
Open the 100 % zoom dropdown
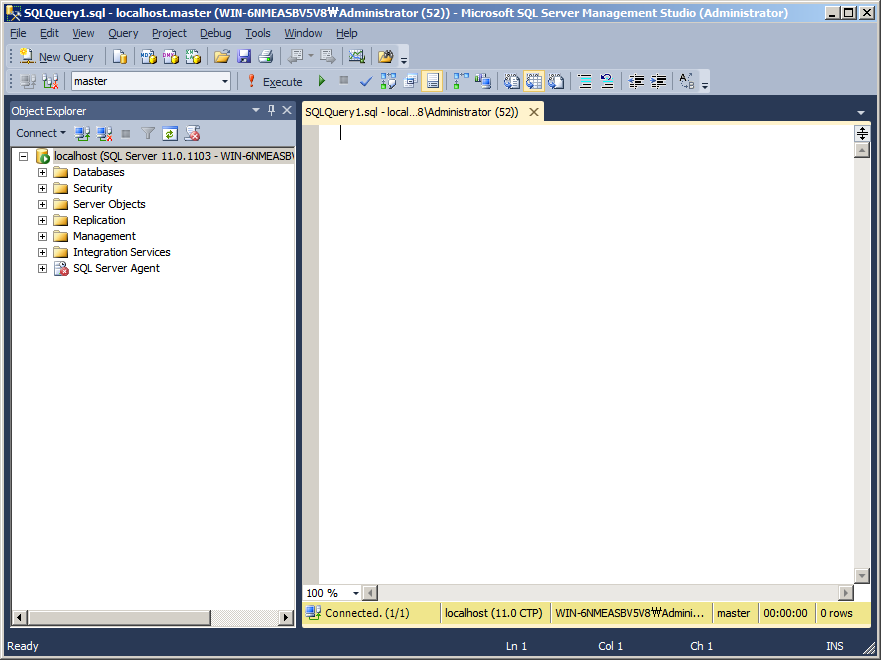356,593
